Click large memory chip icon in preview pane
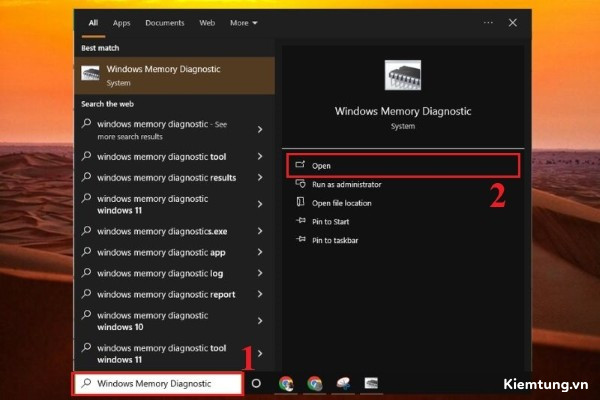Screen dimensions: 600x400 [403, 75]
